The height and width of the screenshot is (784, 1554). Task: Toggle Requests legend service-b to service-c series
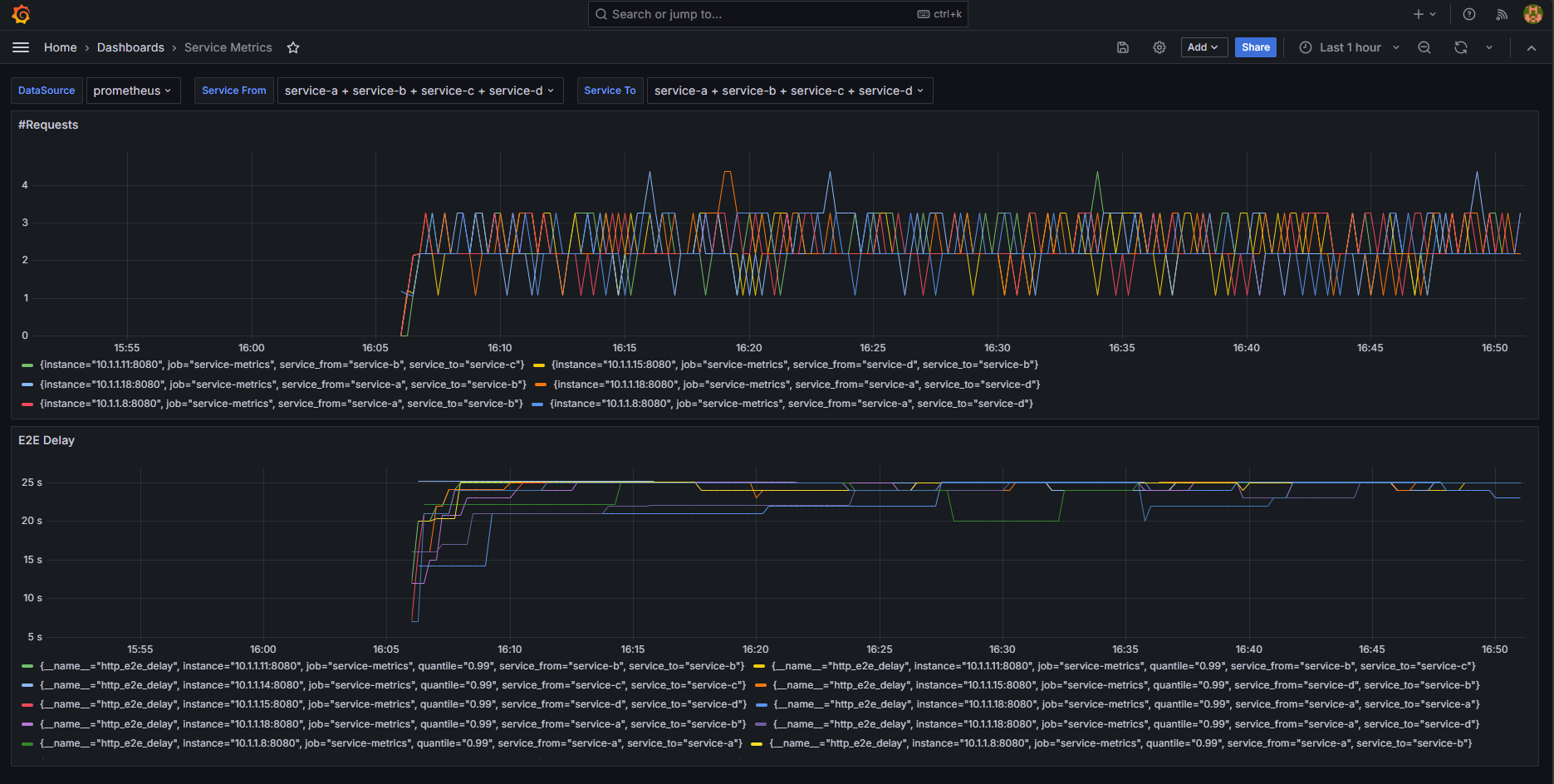[282, 365]
